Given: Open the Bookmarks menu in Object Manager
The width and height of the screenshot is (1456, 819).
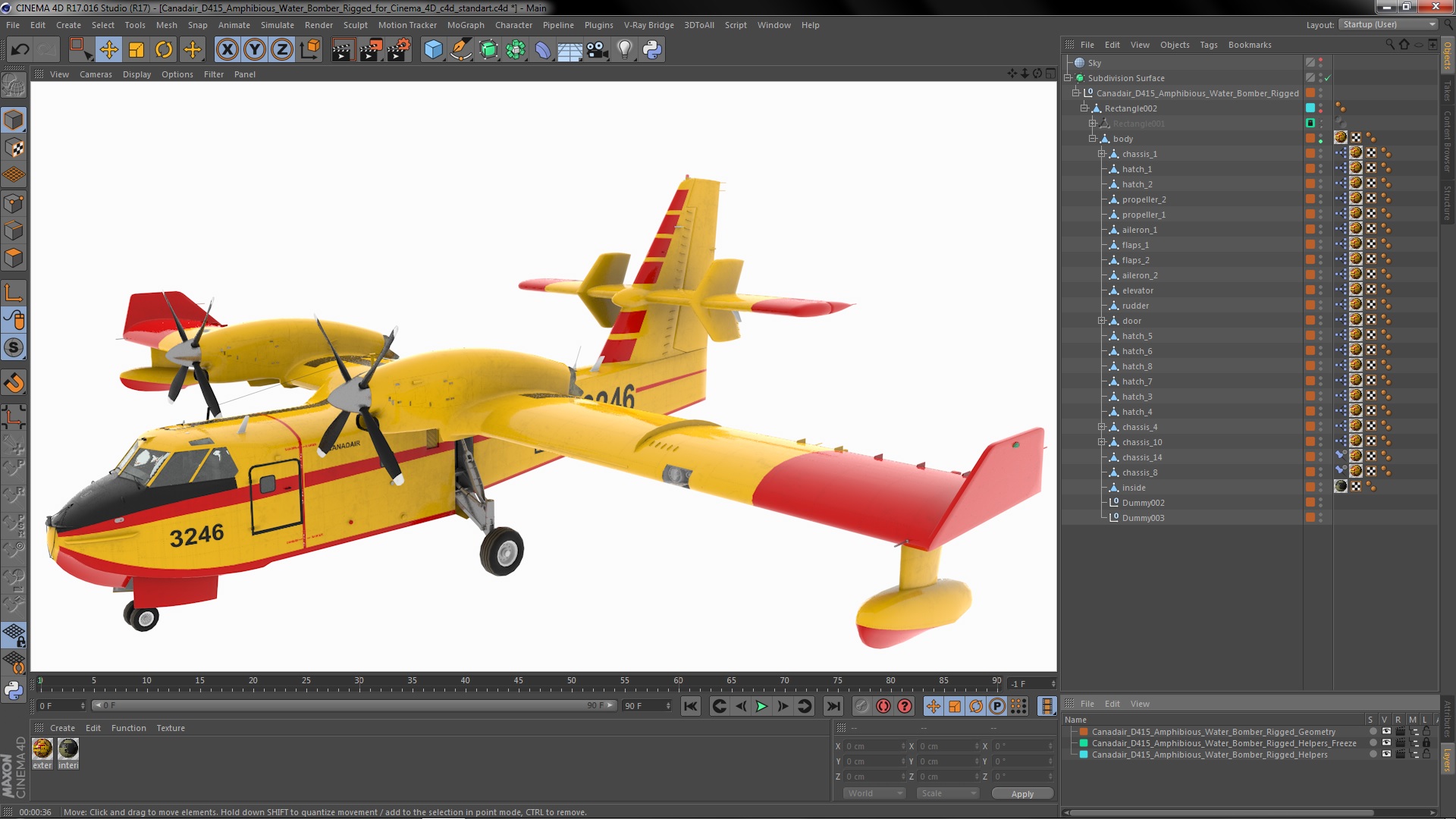Looking at the screenshot, I should (x=1250, y=45).
